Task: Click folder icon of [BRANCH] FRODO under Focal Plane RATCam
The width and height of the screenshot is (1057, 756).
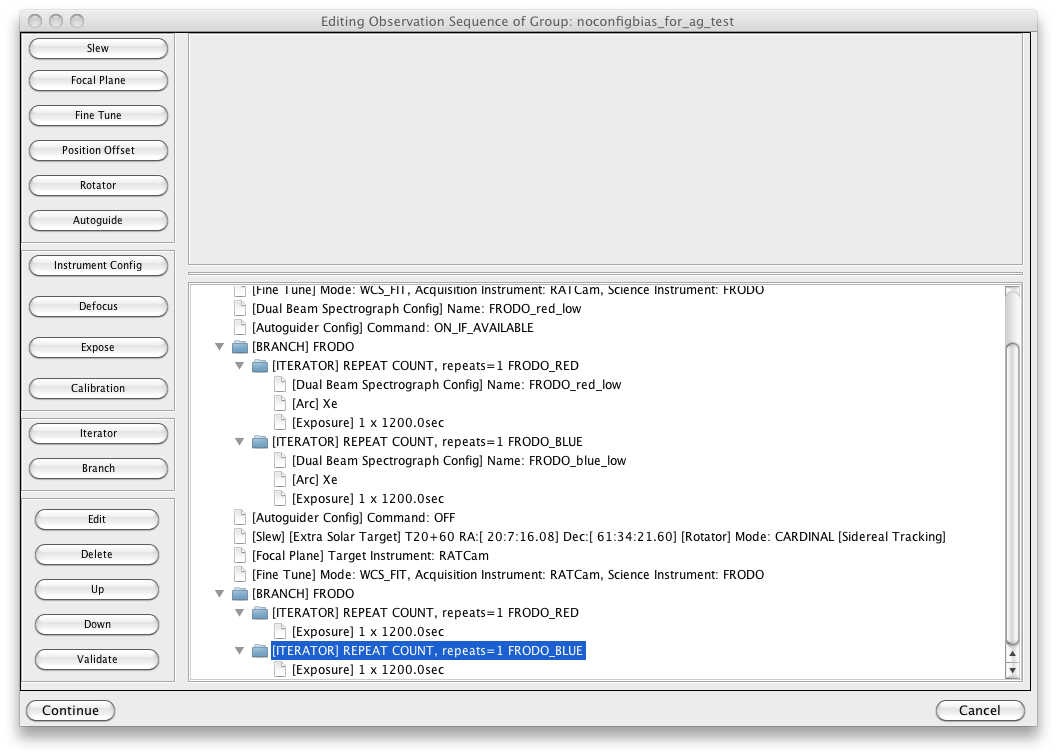Action: [x=240, y=593]
